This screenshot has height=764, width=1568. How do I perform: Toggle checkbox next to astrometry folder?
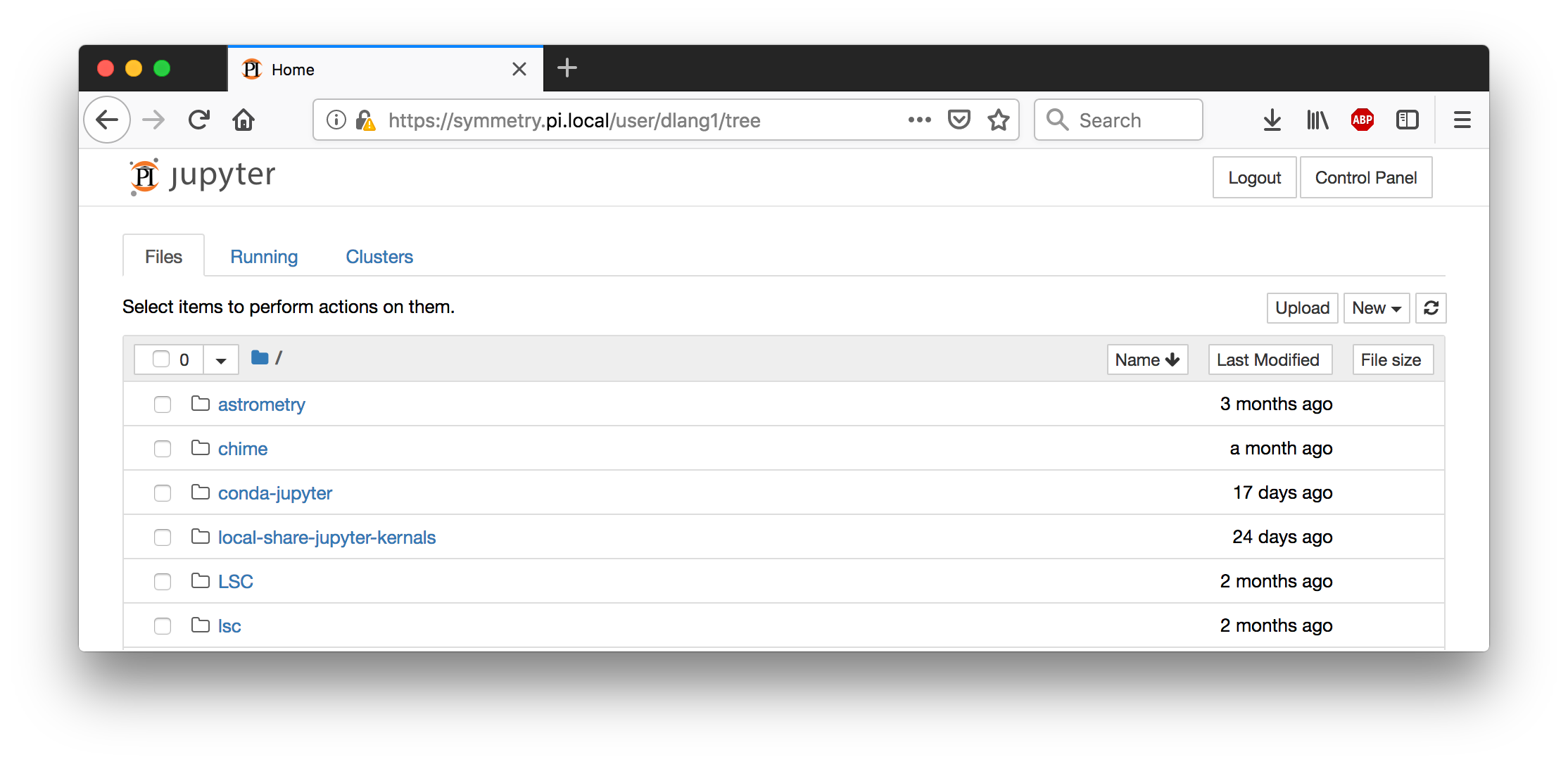click(x=162, y=404)
